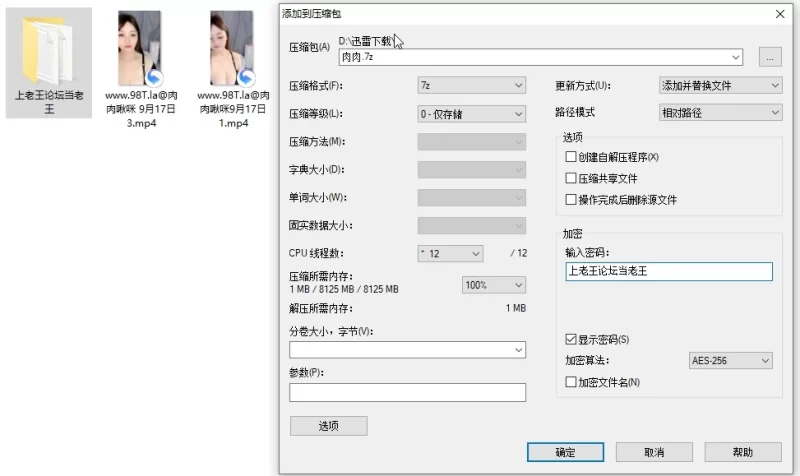Click the disabled 压缩方法 dropdown

[x=471, y=142]
